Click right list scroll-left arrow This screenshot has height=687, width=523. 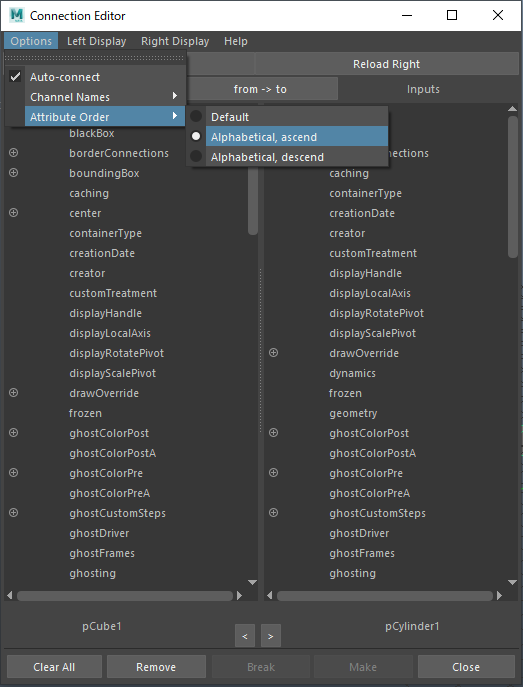coord(269,595)
